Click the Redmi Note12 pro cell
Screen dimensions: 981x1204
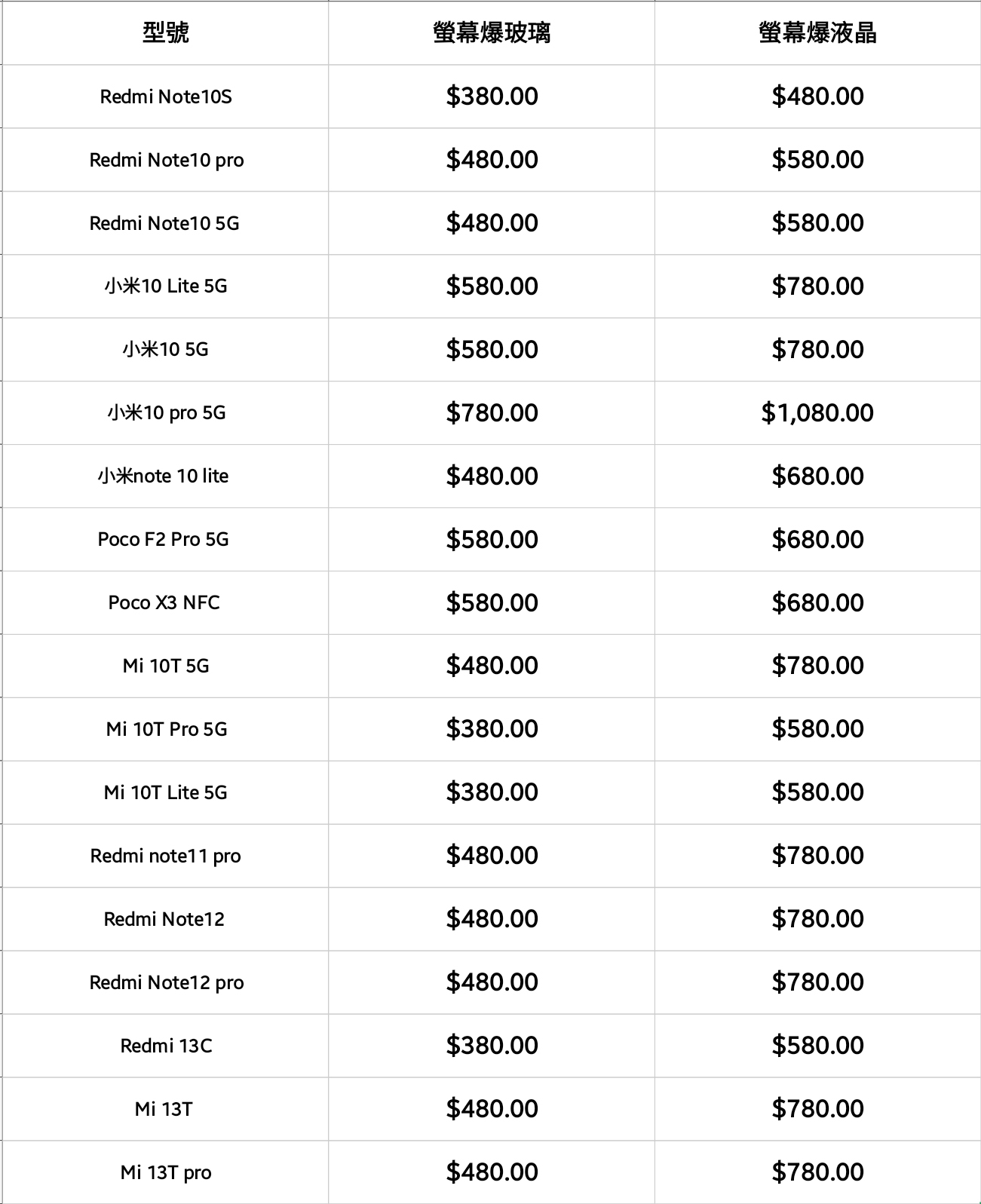(x=166, y=982)
